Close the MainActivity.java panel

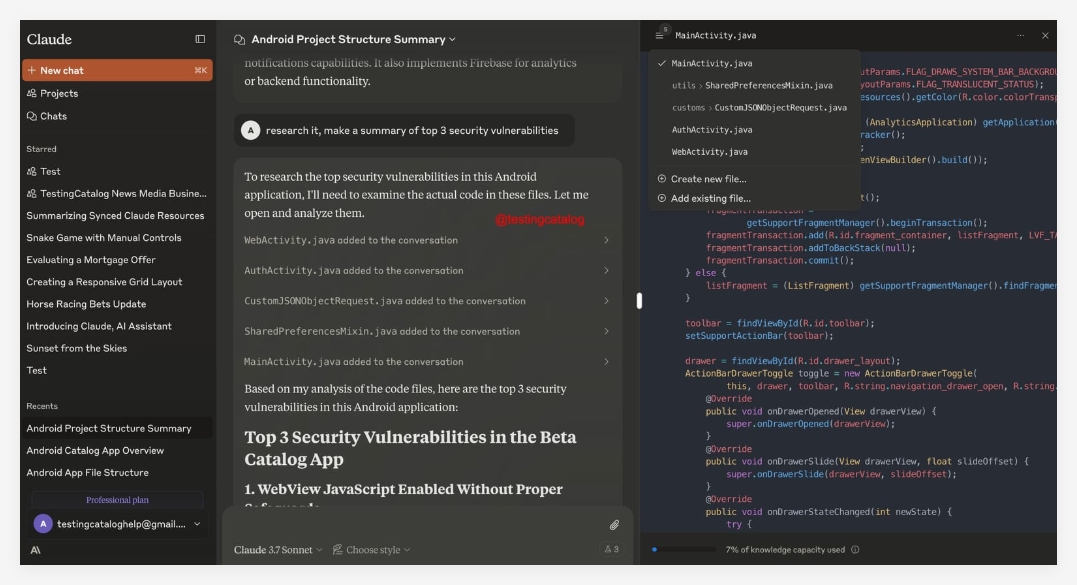[x=1045, y=36]
